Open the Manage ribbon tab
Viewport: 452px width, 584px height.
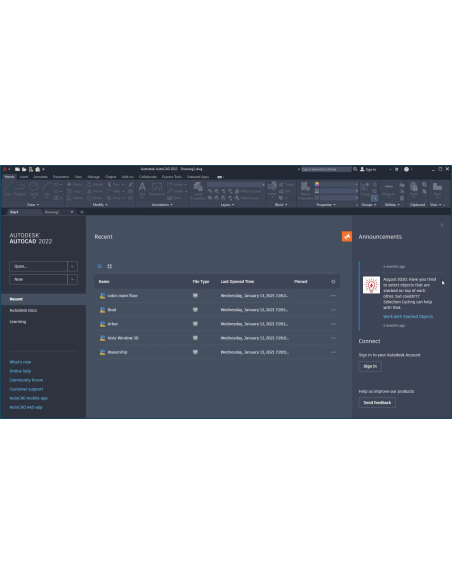[93, 177]
